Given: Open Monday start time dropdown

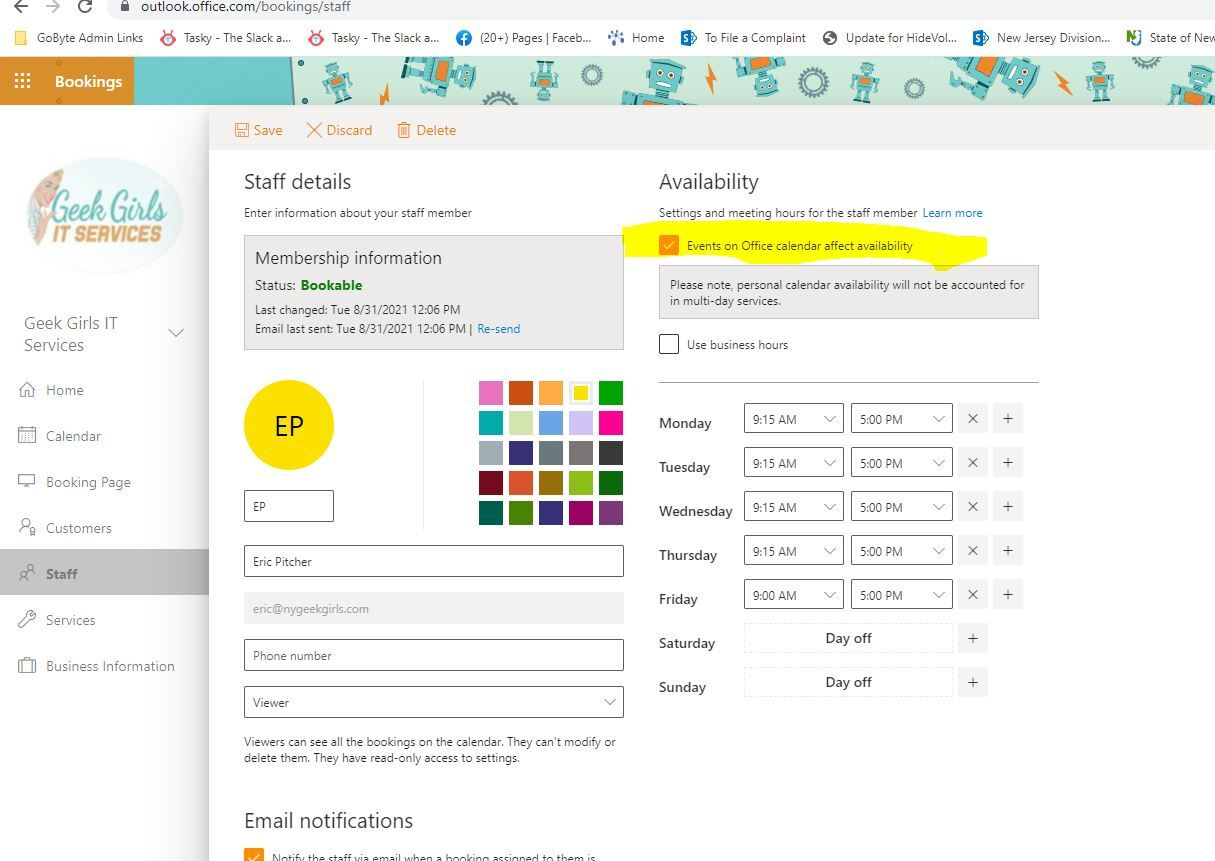Looking at the screenshot, I should tap(793, 419).
